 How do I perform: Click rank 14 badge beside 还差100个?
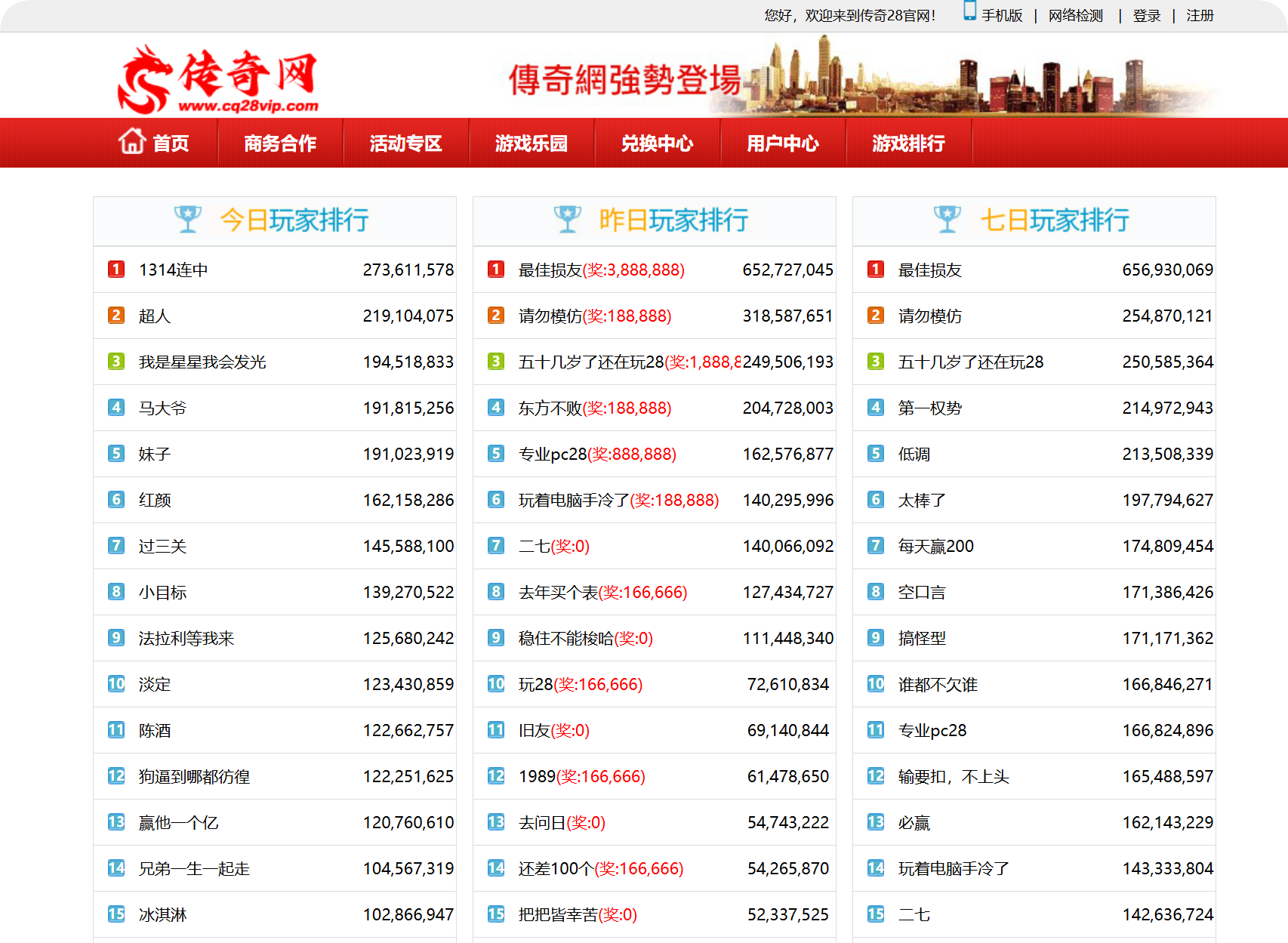coord(496,868)
